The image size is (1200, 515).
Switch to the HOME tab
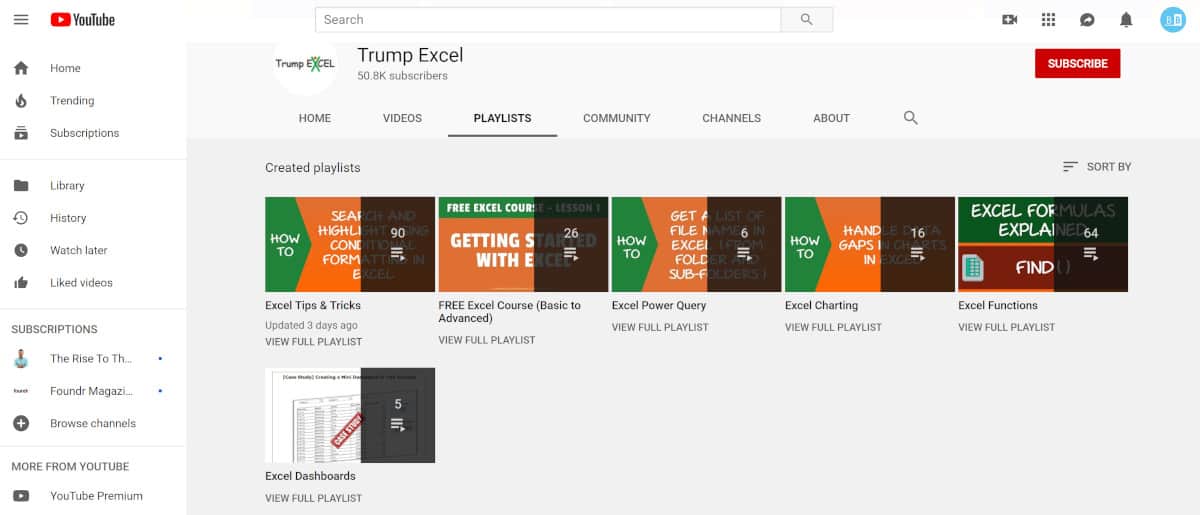coord(315,118)
